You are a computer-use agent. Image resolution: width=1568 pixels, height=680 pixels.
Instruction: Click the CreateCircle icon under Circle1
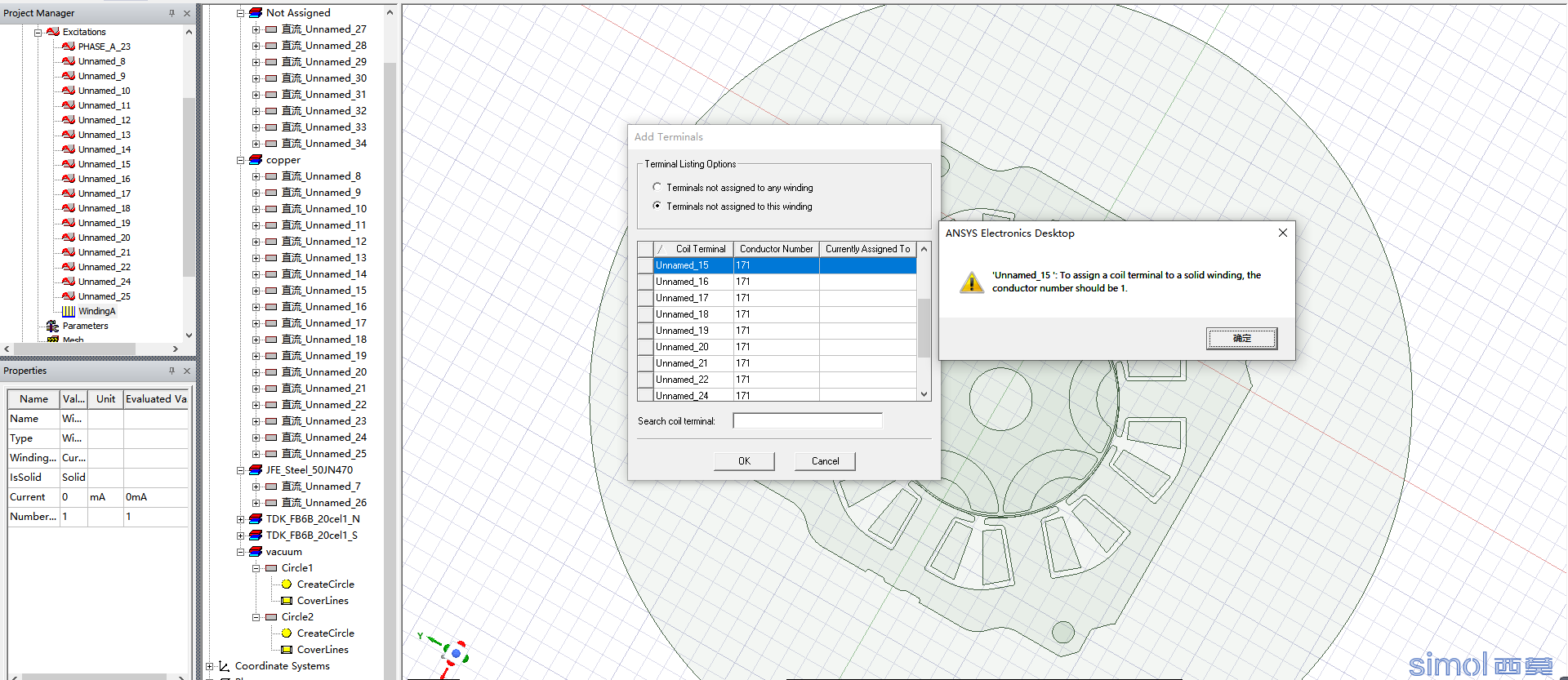287,584
